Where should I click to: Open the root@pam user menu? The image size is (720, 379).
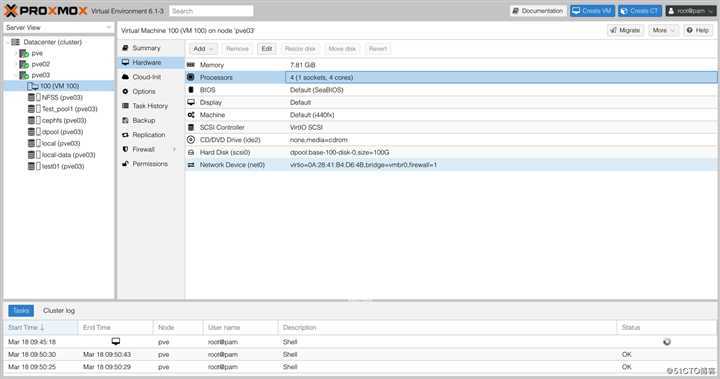coord(691,11)
